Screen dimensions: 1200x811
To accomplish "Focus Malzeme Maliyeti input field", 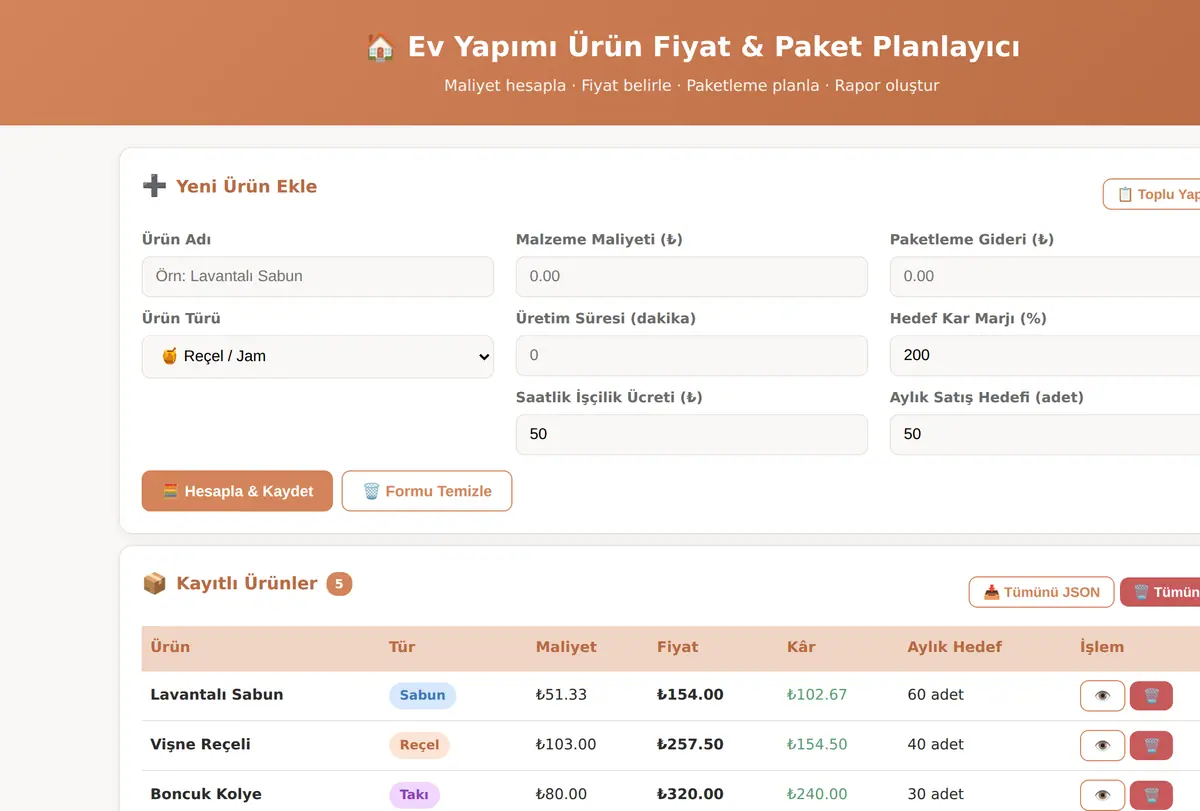I will point(692,276).
